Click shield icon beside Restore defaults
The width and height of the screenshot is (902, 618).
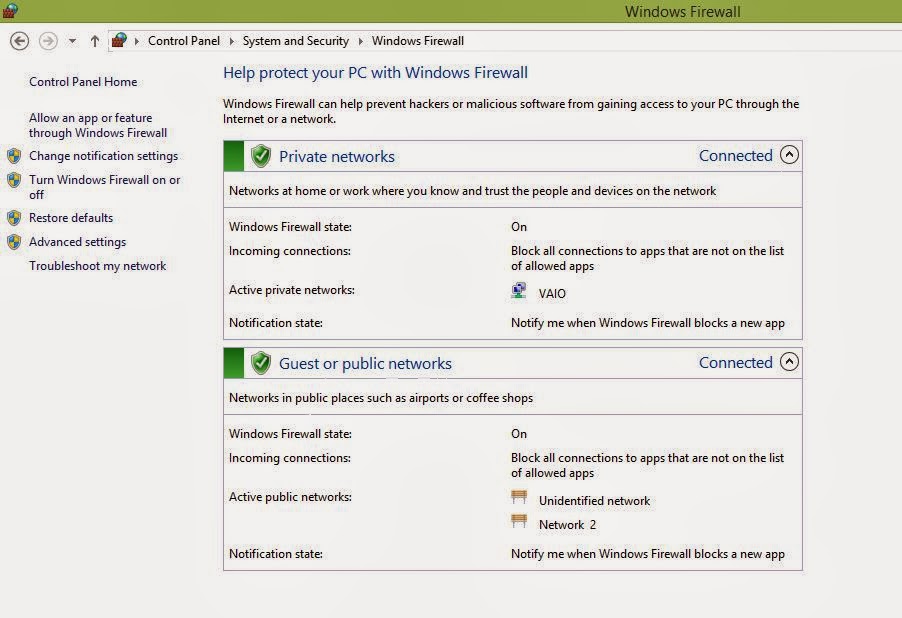pyautogui.click(x=14, y=218)
